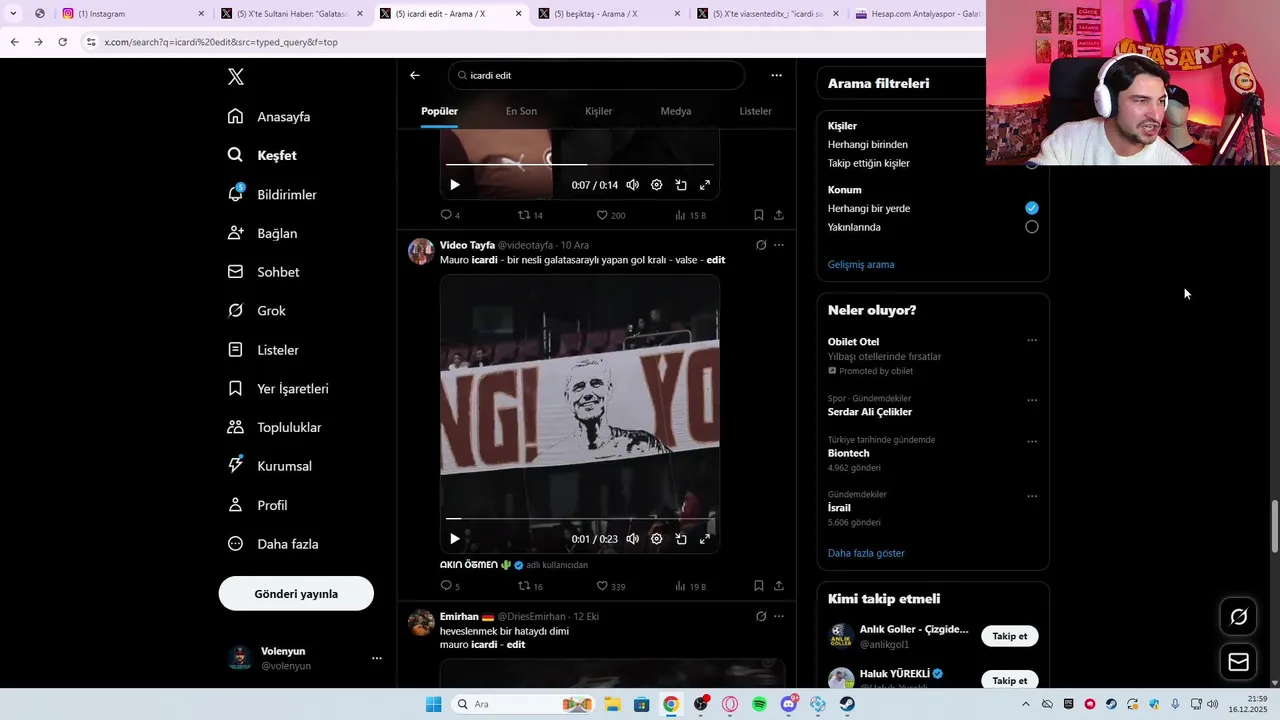Image resolution: width=1280 pixels, height=720 pixels.
Task: Open options for Biontech trend
Action: tap(1032, 441)
